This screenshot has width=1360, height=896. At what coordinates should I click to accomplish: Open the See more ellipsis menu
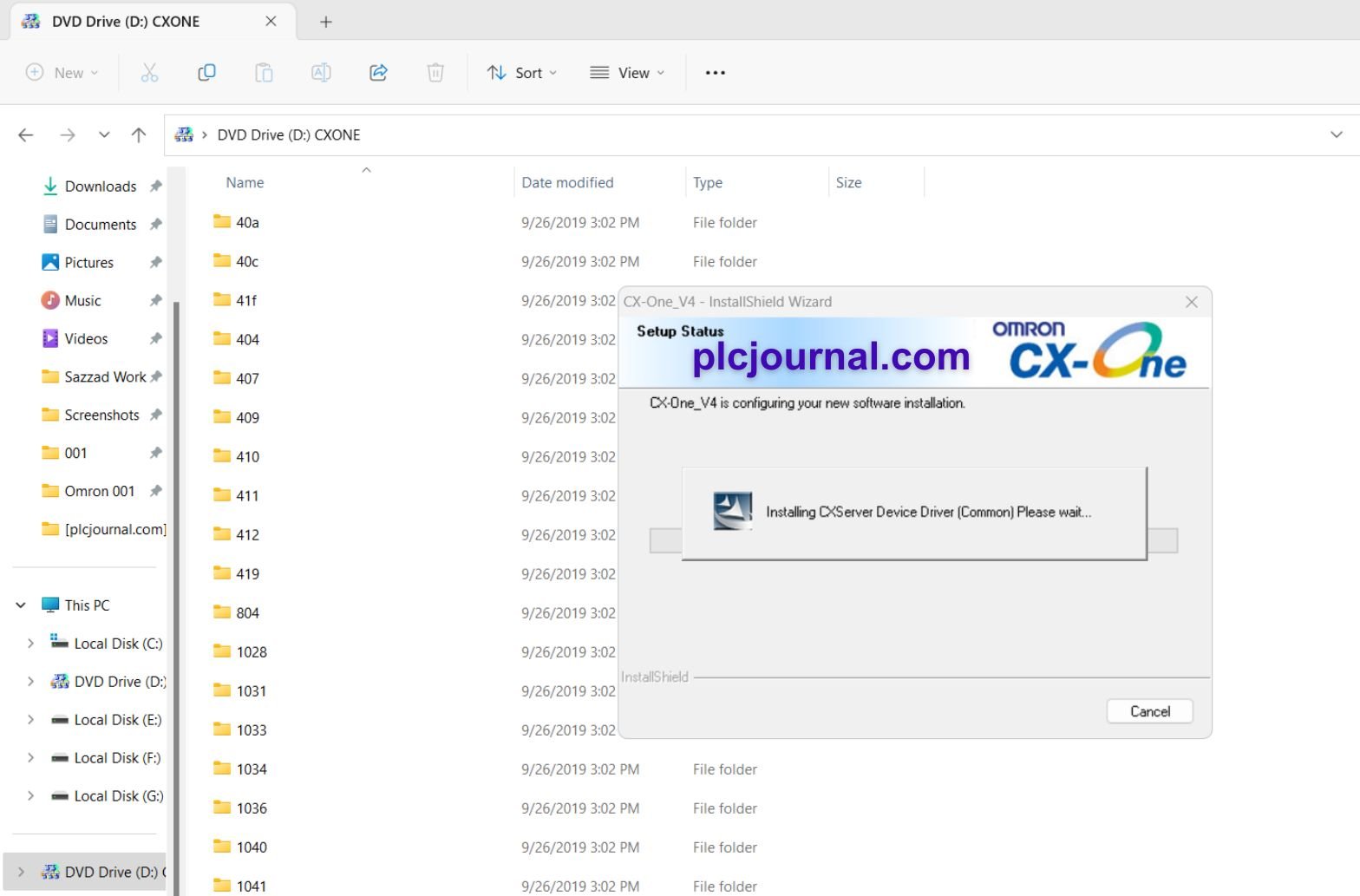715,73
